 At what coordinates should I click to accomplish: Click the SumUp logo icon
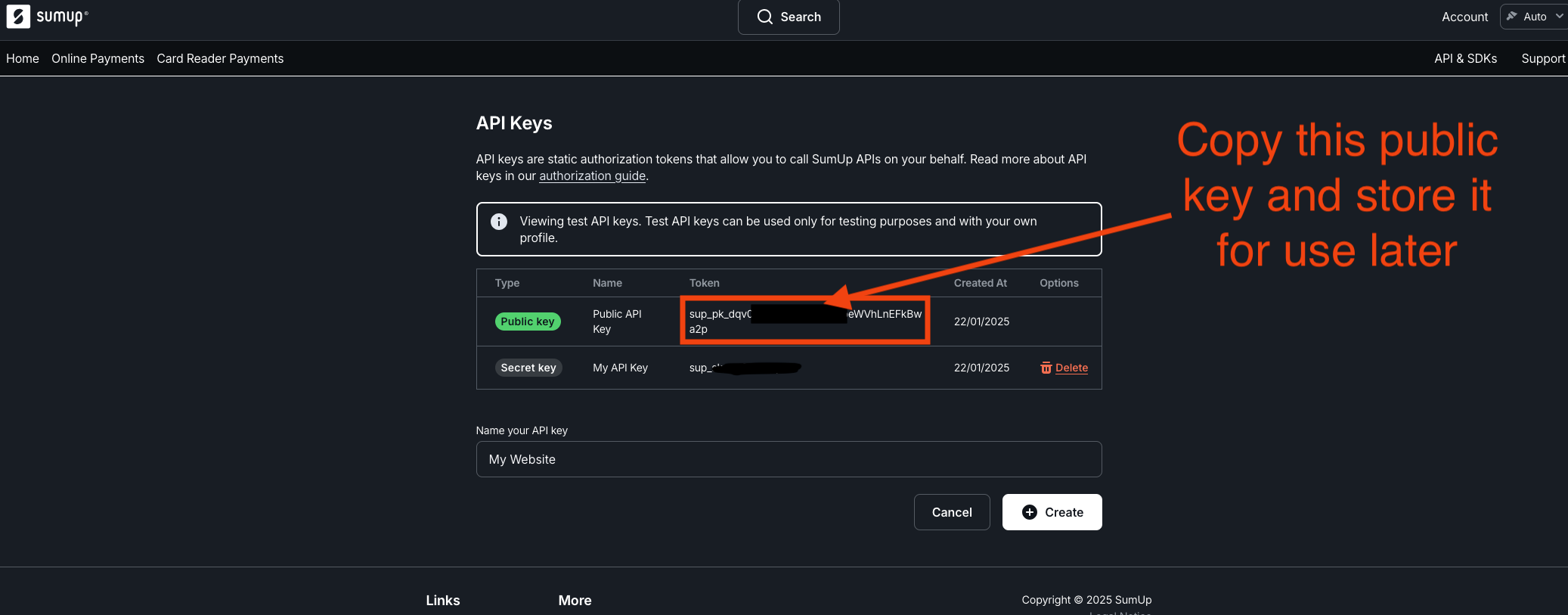point(18,17)
